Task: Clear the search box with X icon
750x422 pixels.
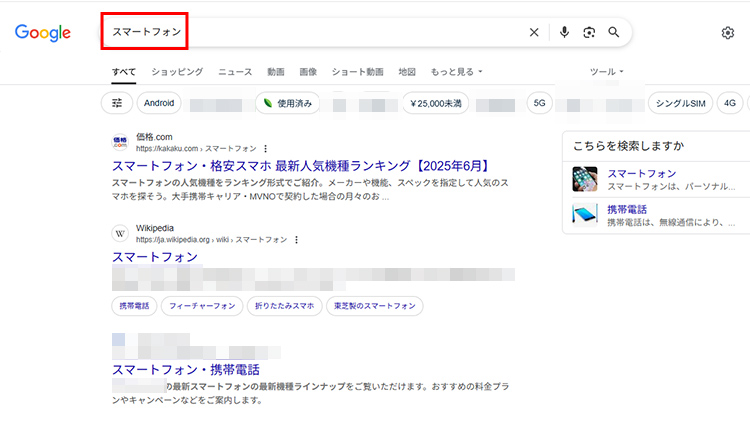Action: pyautogui.click(x=534, y=32)
